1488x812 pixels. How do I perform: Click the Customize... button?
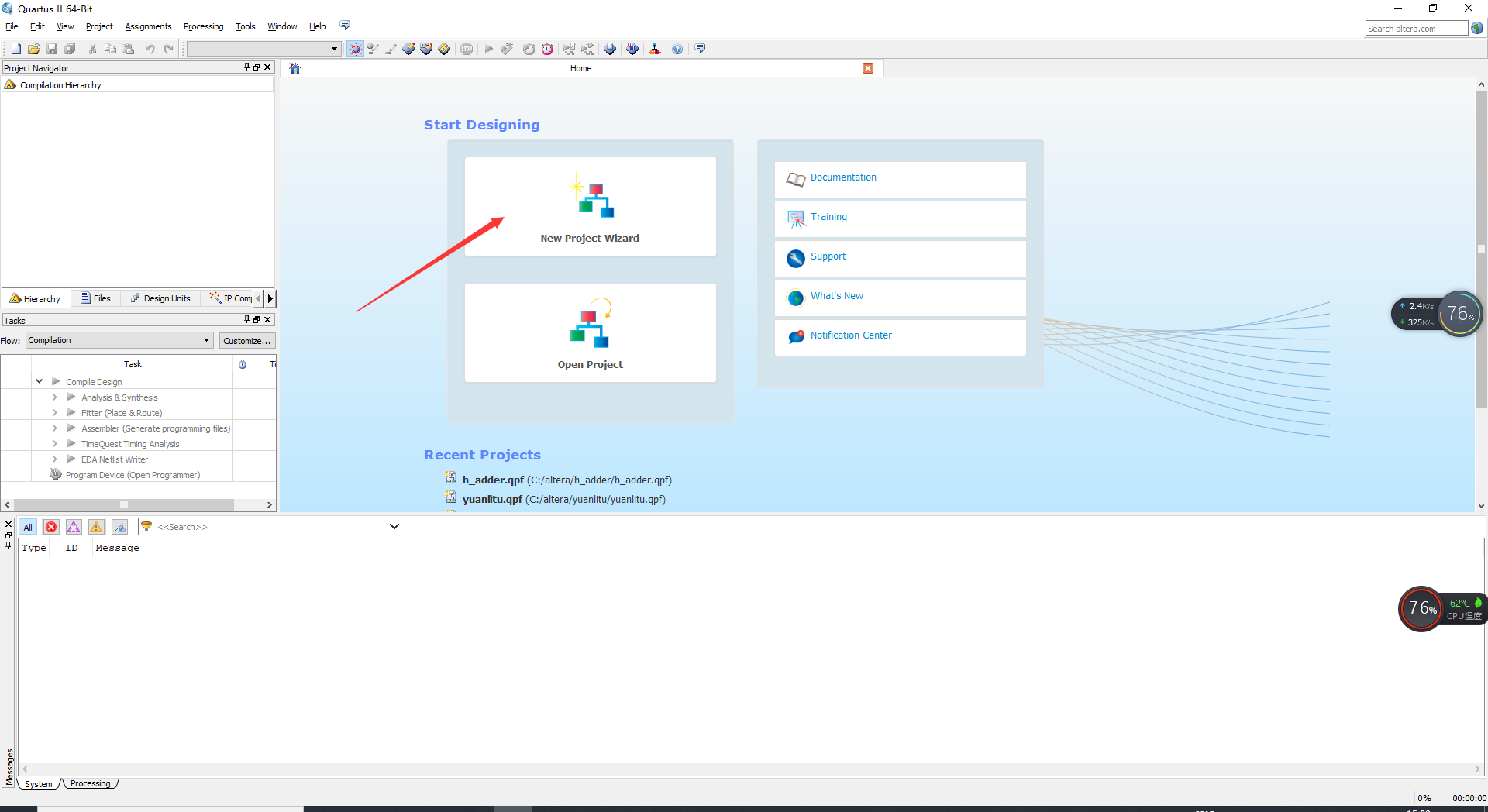[x=247, y=340]
